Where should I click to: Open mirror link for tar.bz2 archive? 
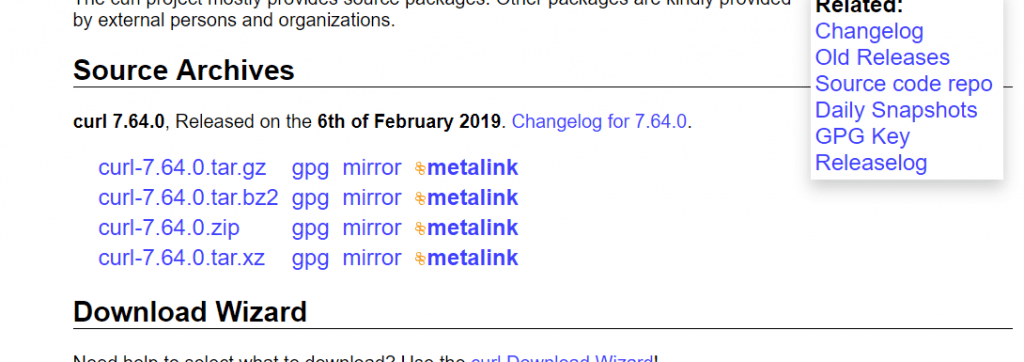(x=372, y=198)
